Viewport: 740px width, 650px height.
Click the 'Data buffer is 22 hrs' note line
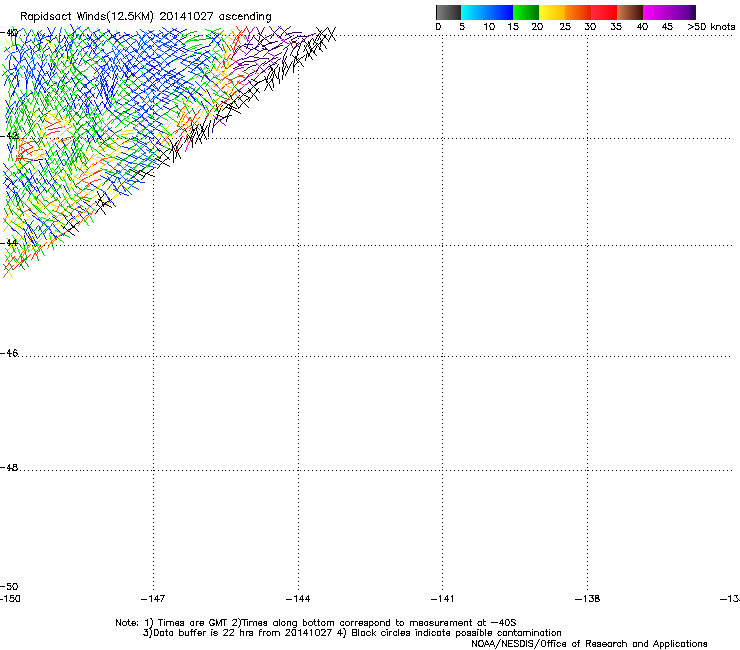pyautogui.click(x=352, y=633)
